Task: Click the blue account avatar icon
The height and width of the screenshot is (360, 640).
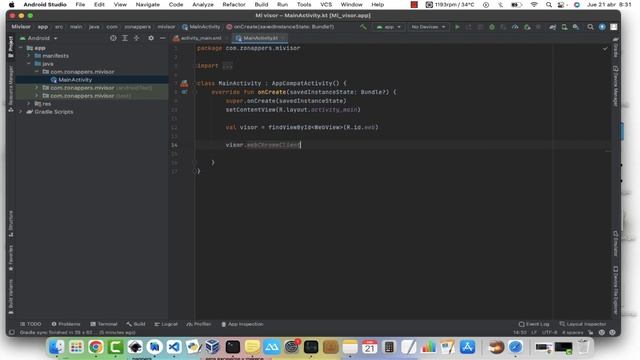Action: 602,27
